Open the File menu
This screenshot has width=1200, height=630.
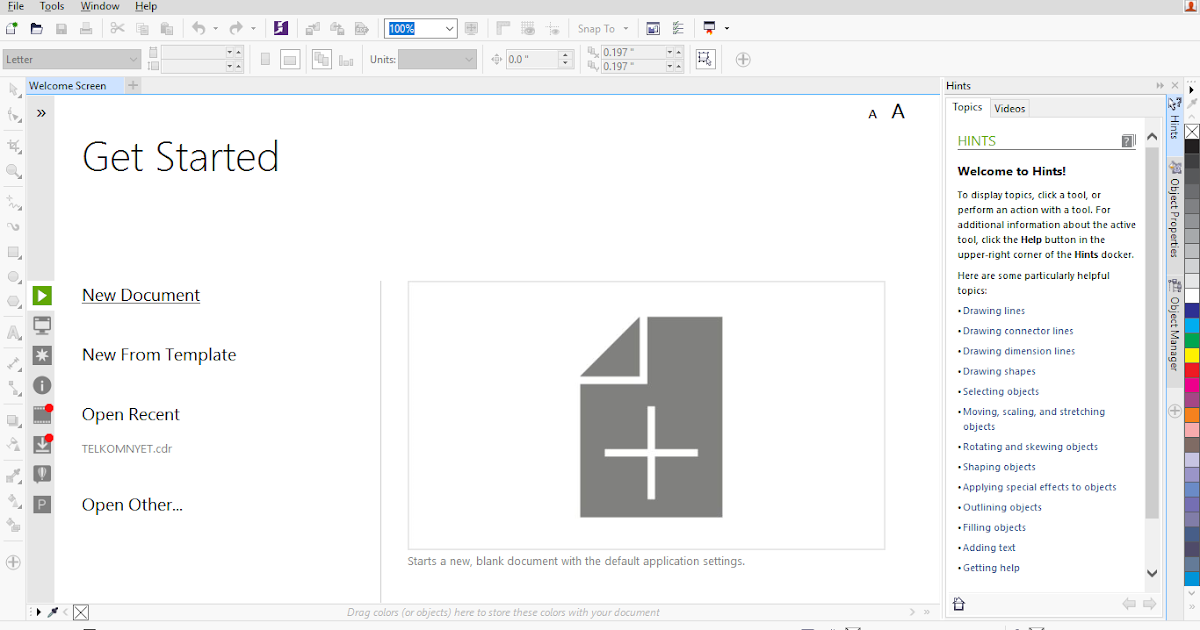(16, 6)
